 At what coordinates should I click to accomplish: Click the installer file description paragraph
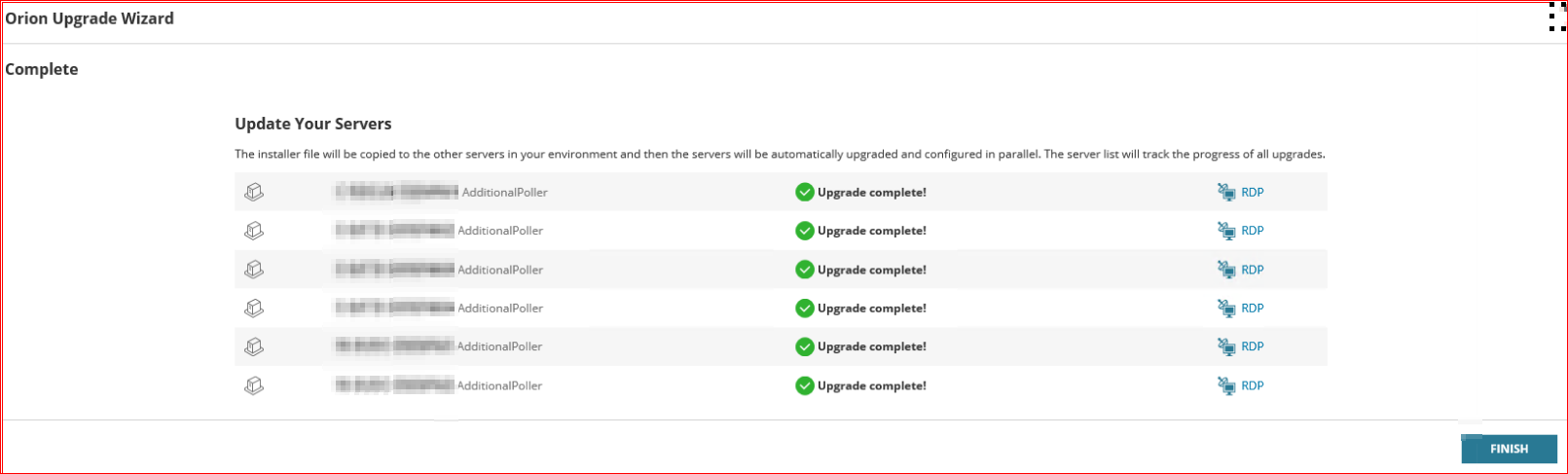coord(780,154)
